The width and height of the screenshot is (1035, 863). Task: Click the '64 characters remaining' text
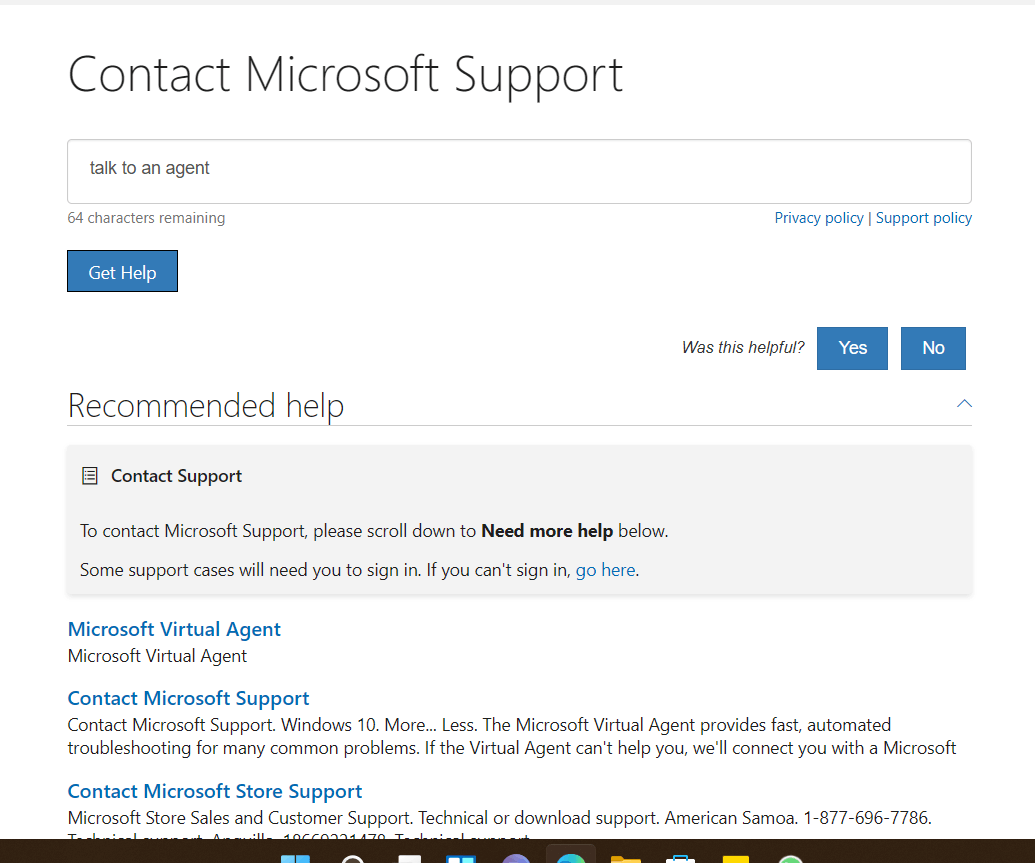[146, 218]
